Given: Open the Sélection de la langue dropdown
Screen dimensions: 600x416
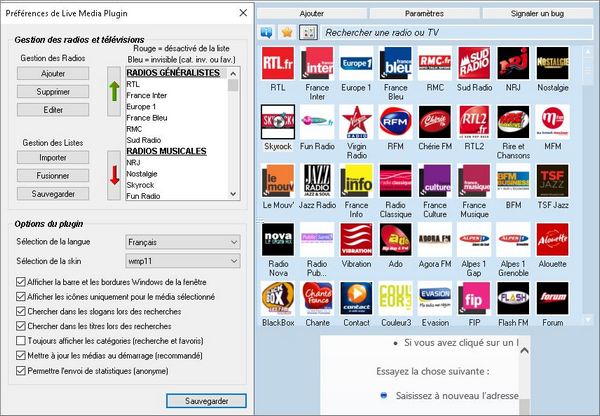Looking at the screenshot, I should point(183,242).
